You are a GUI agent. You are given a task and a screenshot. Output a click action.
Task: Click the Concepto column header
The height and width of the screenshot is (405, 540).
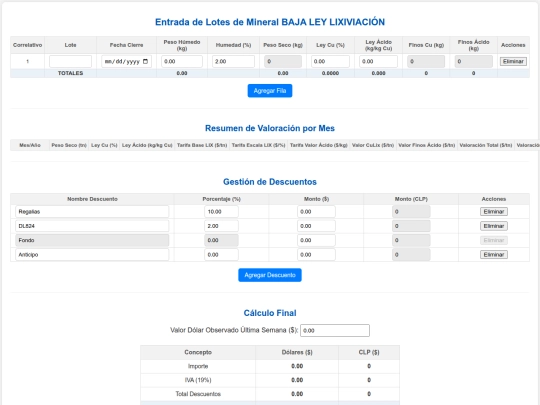(198, 352)
